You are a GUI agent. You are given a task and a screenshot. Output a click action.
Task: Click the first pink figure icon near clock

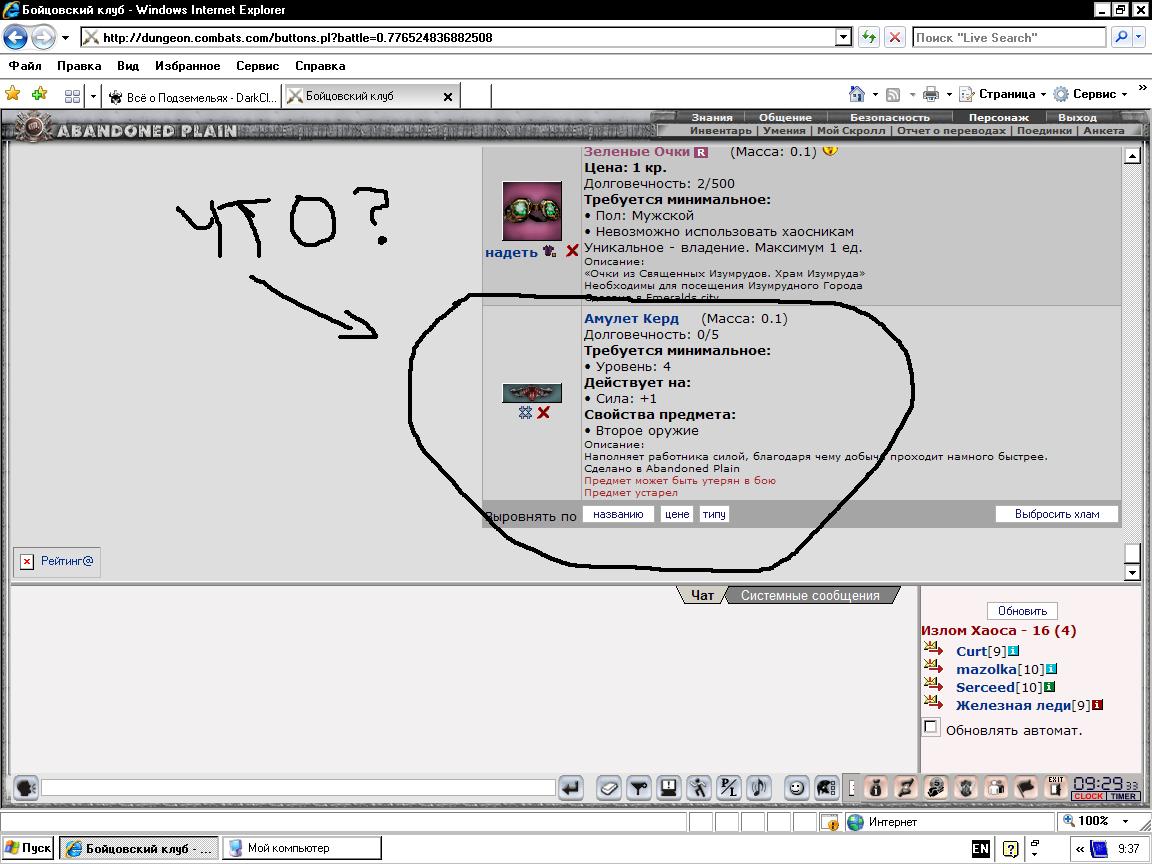click(x=875, y=788)
